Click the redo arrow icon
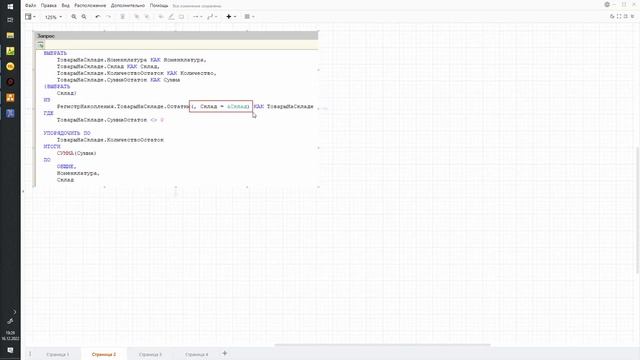 point(109,17)
